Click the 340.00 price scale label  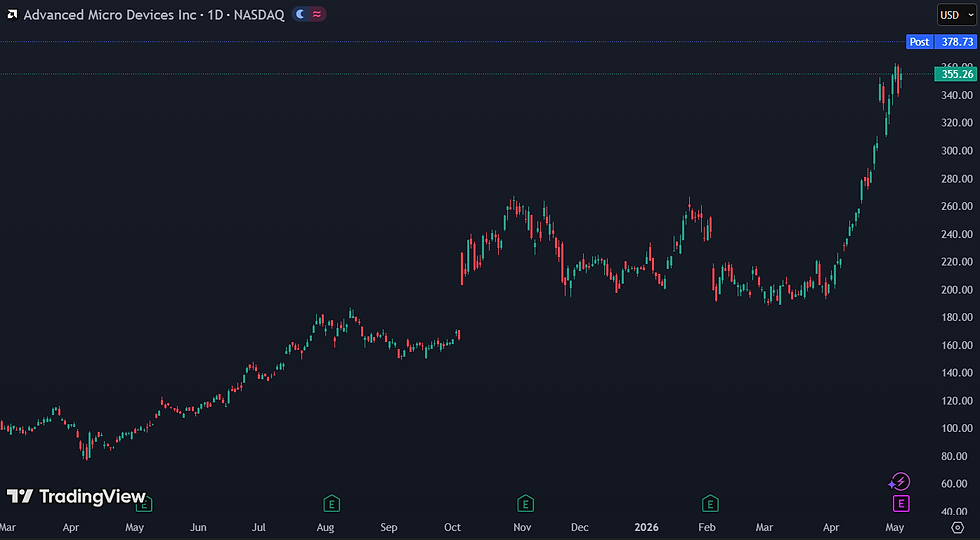pyautogui.click(x=957, y=95)
